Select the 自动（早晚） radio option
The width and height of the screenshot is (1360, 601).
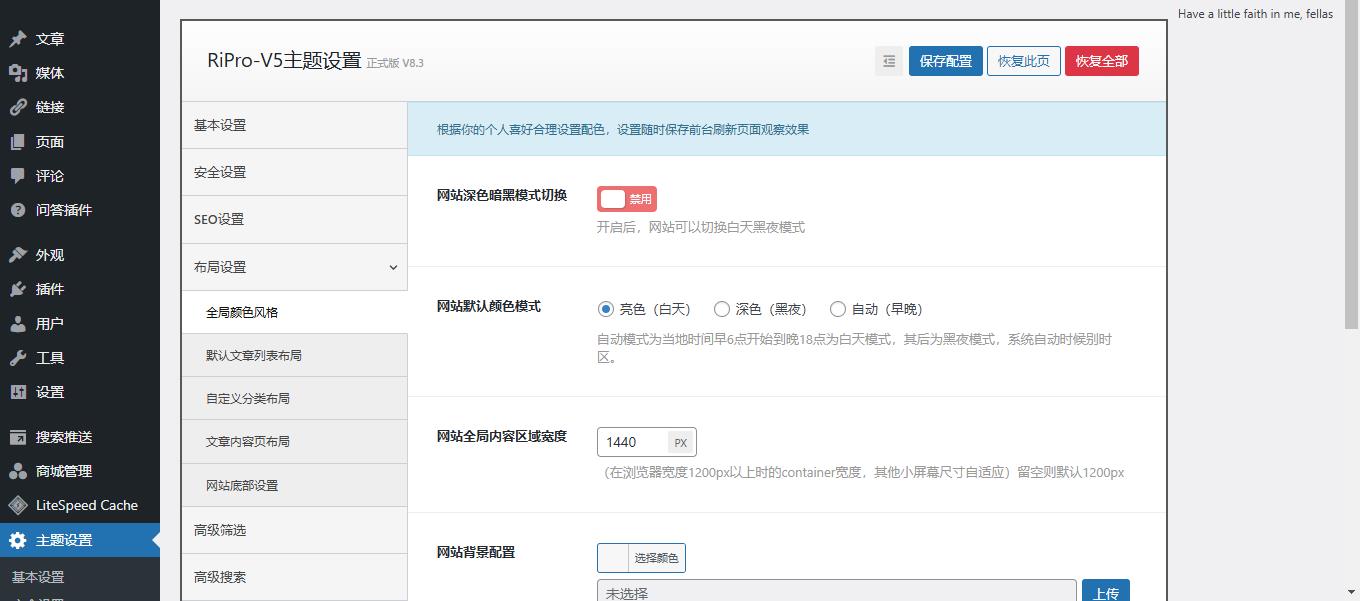coord(838,309)
